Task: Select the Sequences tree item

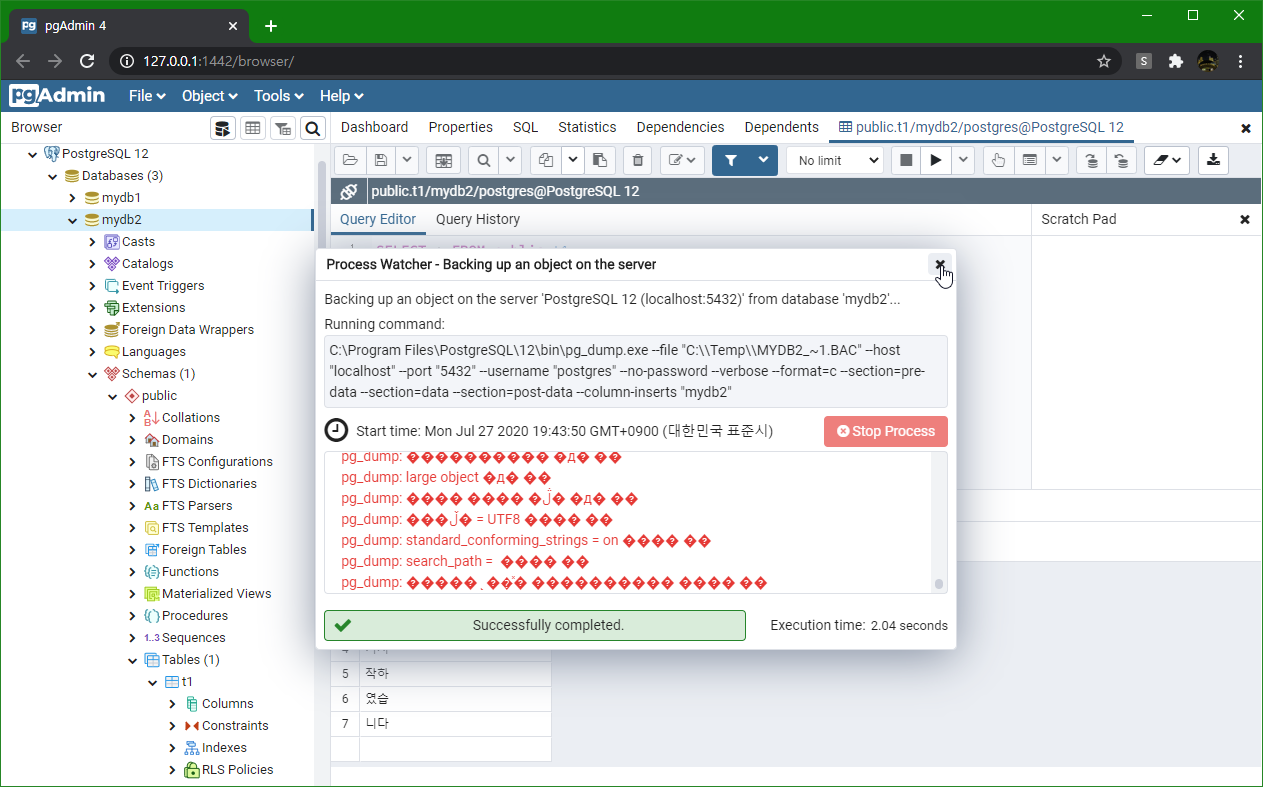Action: click(193, 638)
